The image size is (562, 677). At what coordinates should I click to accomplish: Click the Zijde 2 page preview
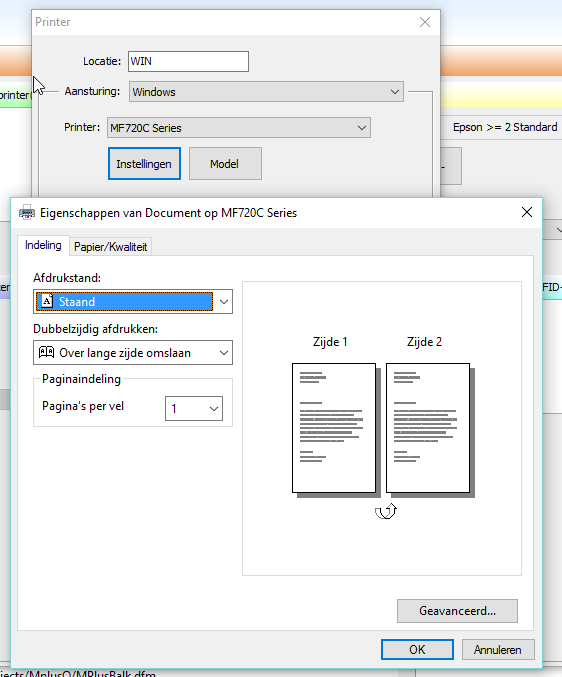click(x=428, y=428)
